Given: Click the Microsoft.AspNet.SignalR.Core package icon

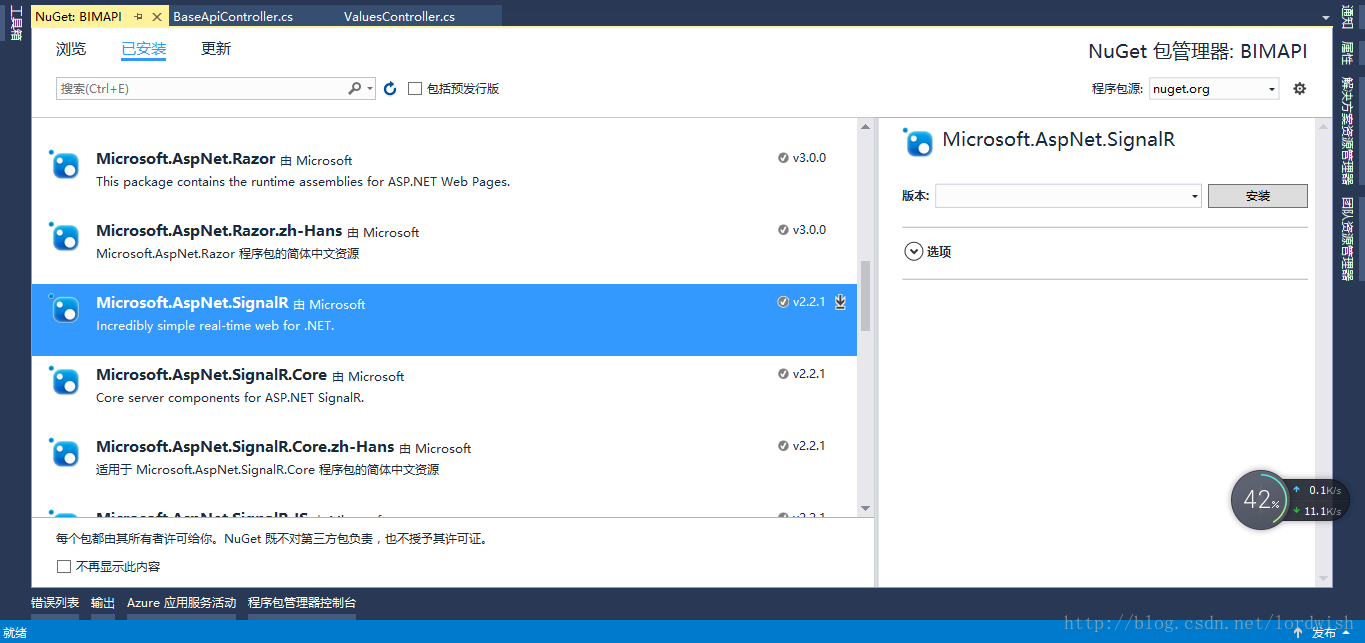Looking at the screenshot, I should [65, 381].
